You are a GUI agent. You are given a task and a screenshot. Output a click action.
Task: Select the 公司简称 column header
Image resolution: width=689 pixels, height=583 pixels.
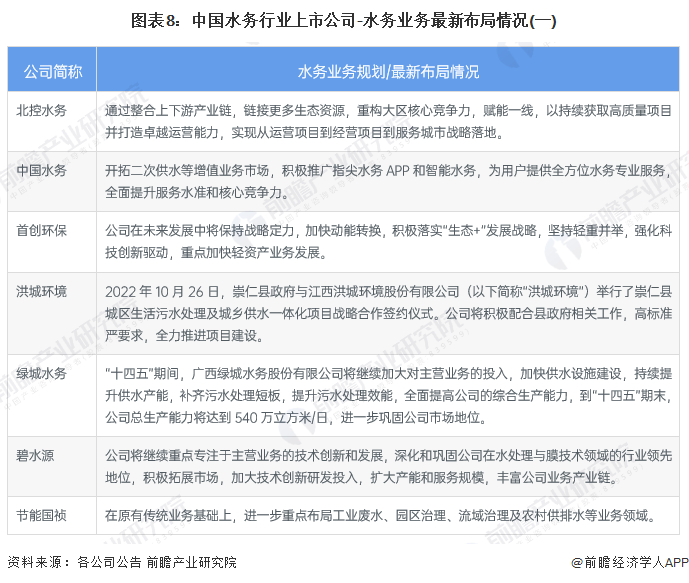[x=52, y=71]
